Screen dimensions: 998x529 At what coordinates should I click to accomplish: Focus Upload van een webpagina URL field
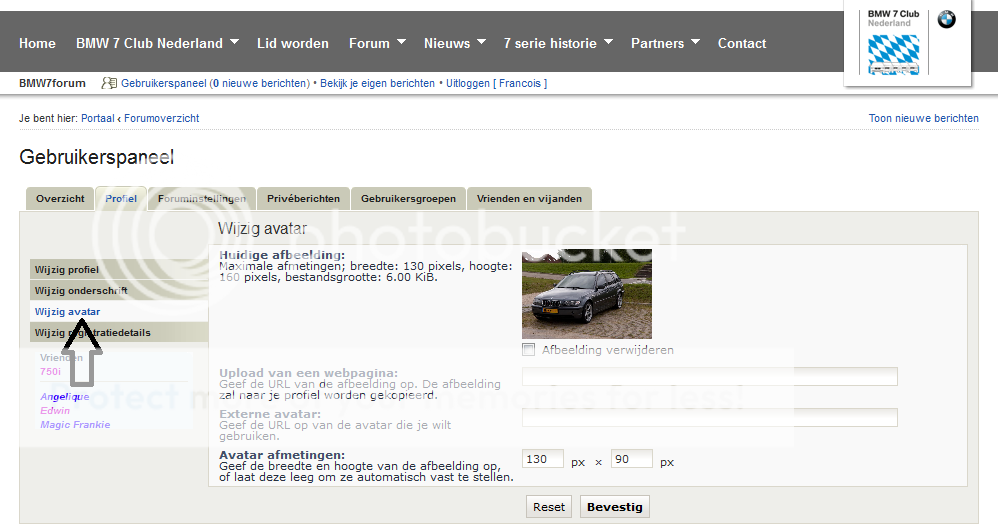pos(710,376)
